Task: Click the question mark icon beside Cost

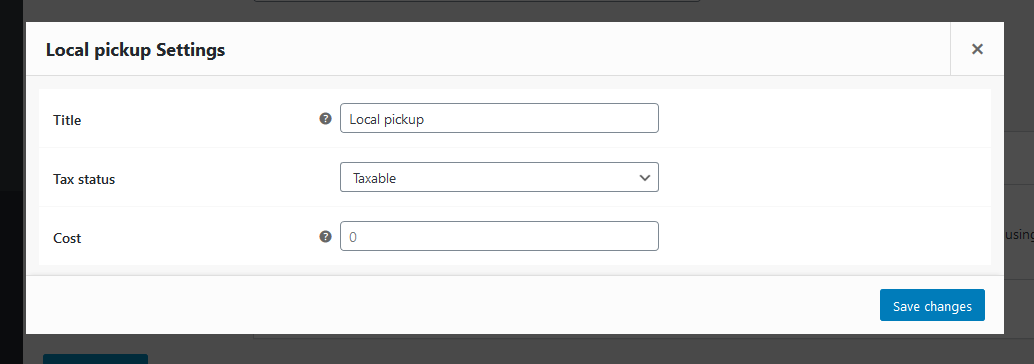Action: click(325, 237)
